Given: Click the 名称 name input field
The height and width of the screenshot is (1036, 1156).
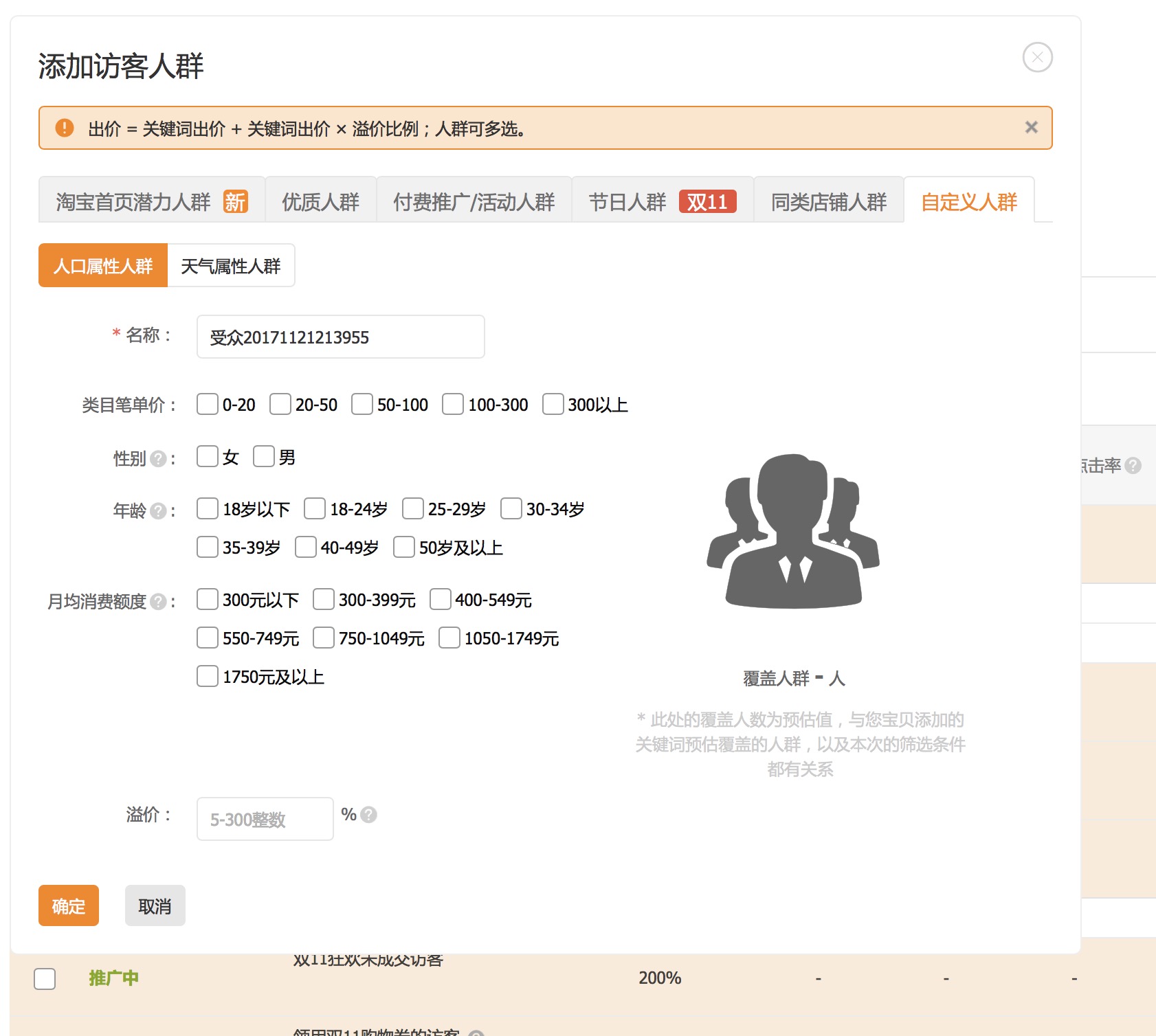Looking at the screenshot, I should click(340, 337).
